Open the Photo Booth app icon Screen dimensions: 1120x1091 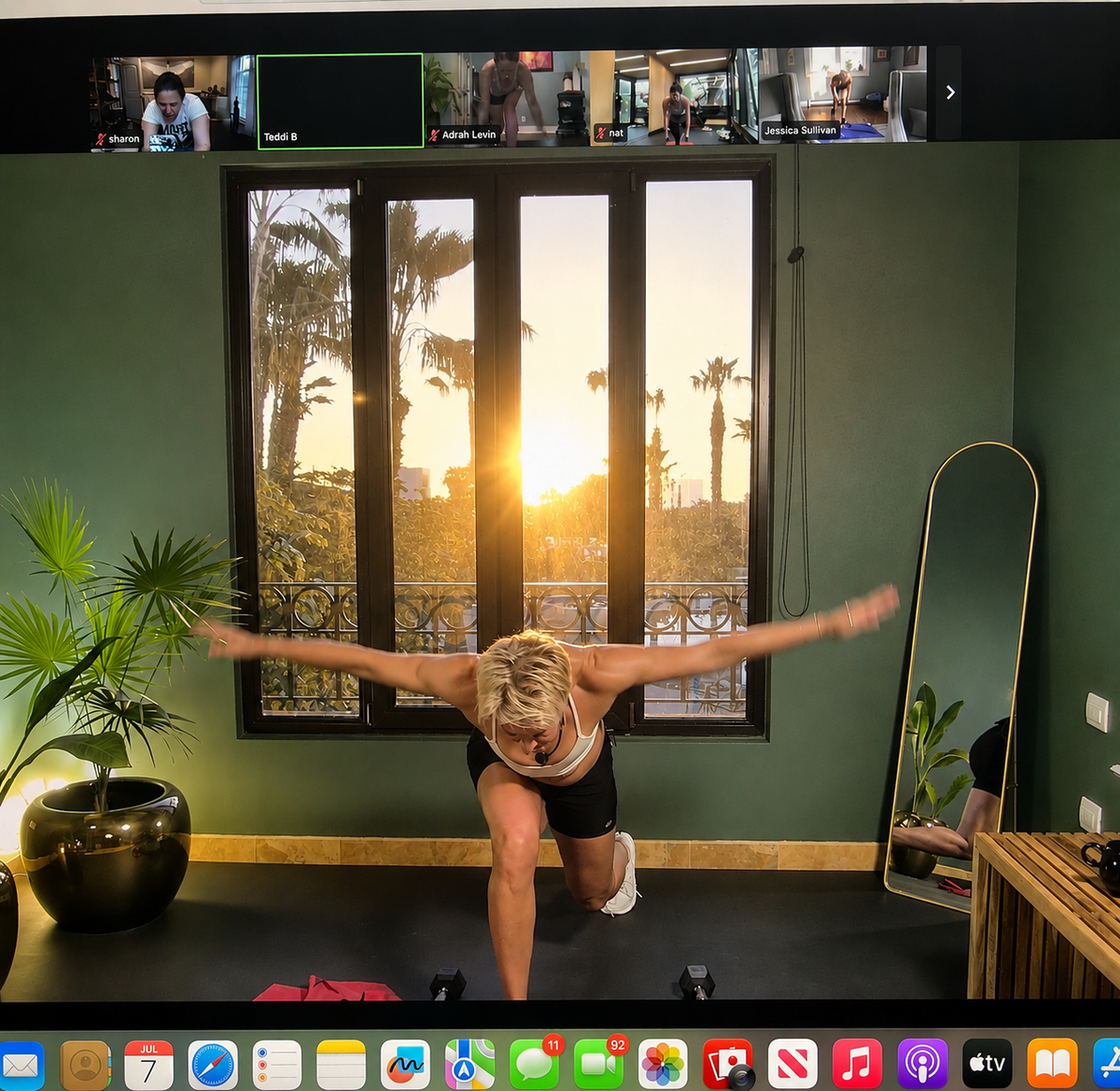pyautogui.click(x=728, y=1065)
